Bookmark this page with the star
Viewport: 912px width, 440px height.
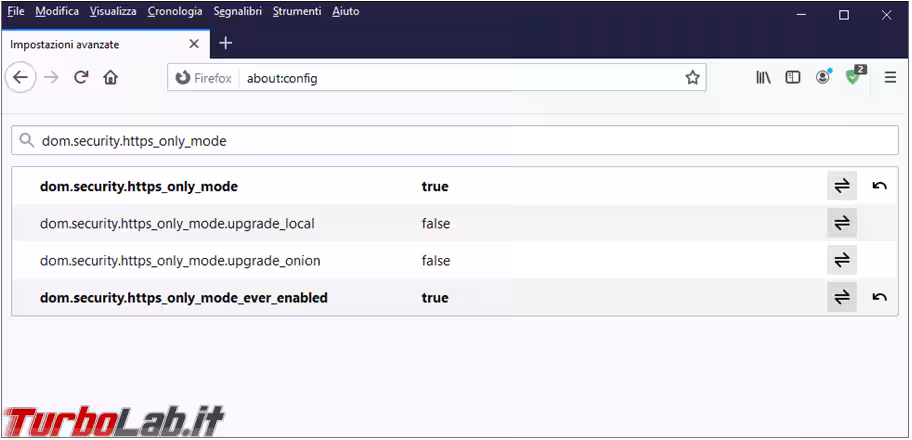(692, 78)
